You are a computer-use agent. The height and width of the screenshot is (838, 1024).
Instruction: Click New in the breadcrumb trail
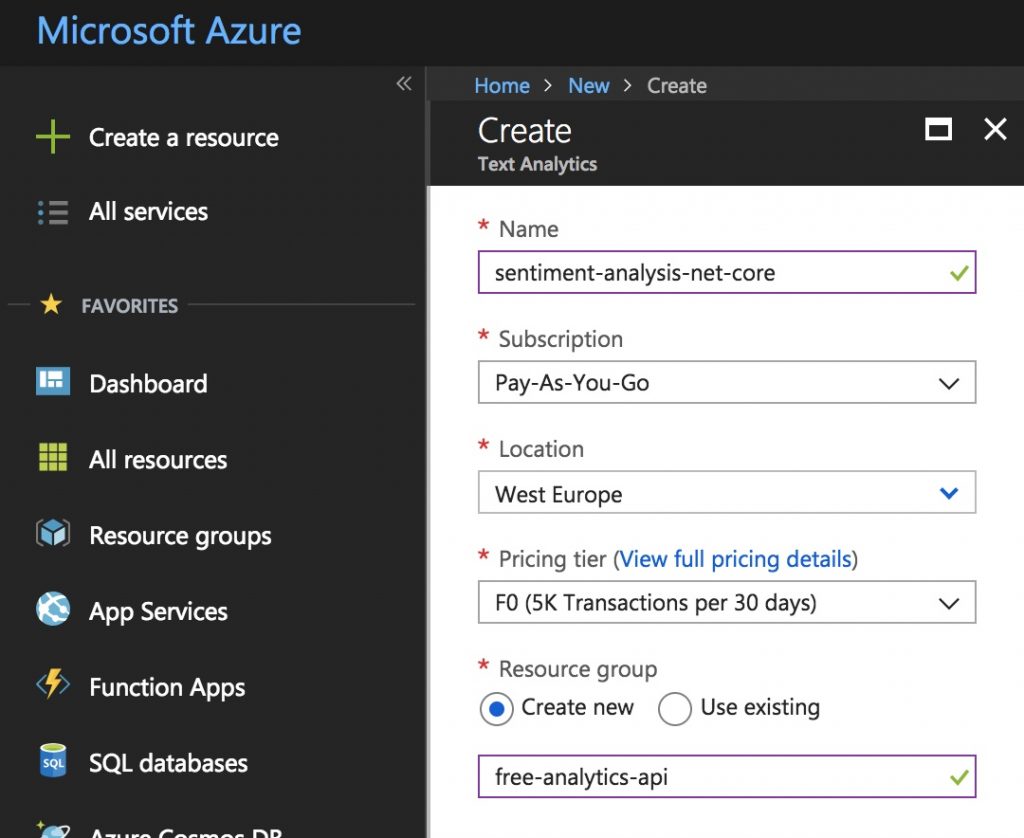[x=589, y=86]
